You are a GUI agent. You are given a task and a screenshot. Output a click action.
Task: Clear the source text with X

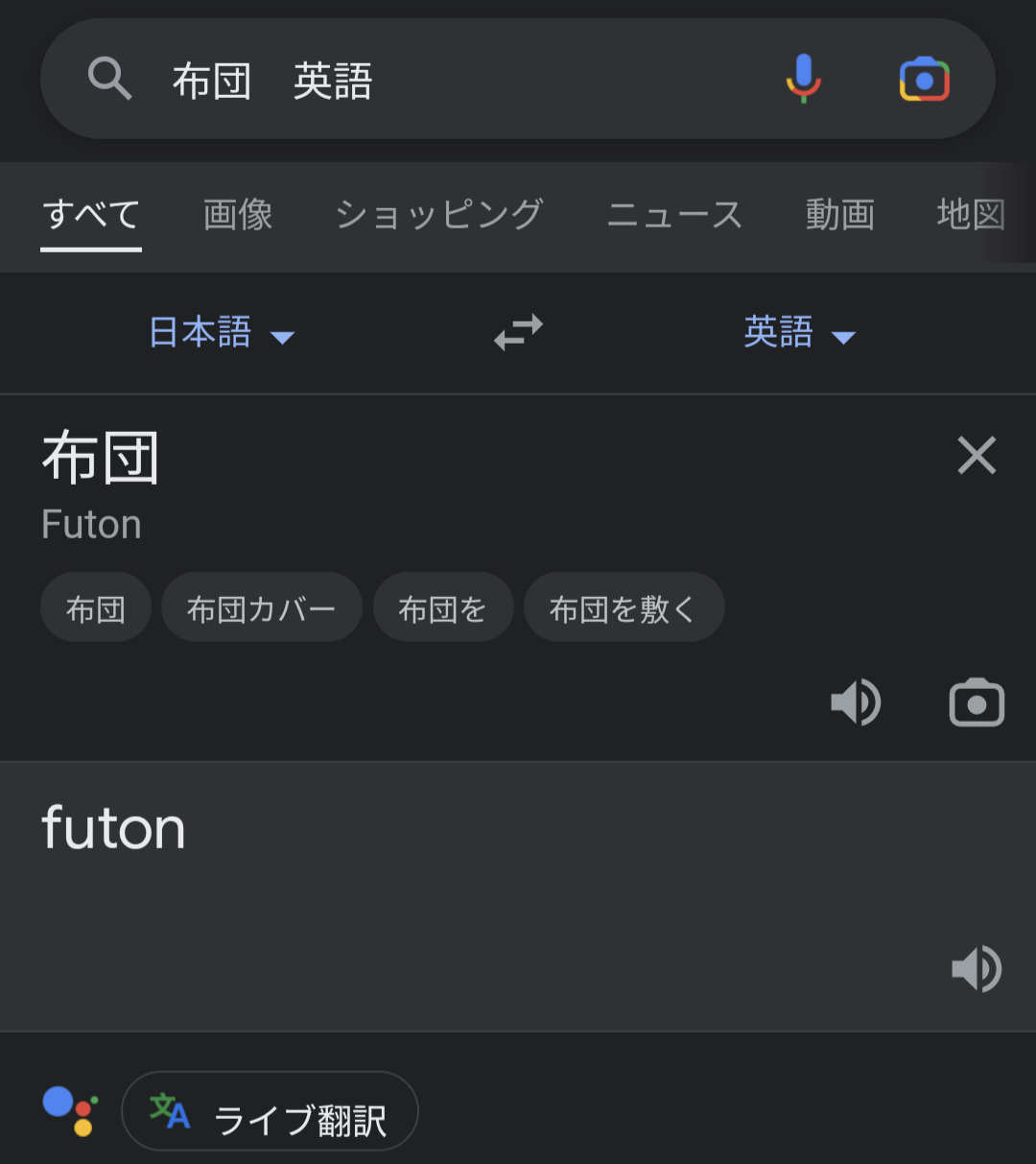pos(977,455)
